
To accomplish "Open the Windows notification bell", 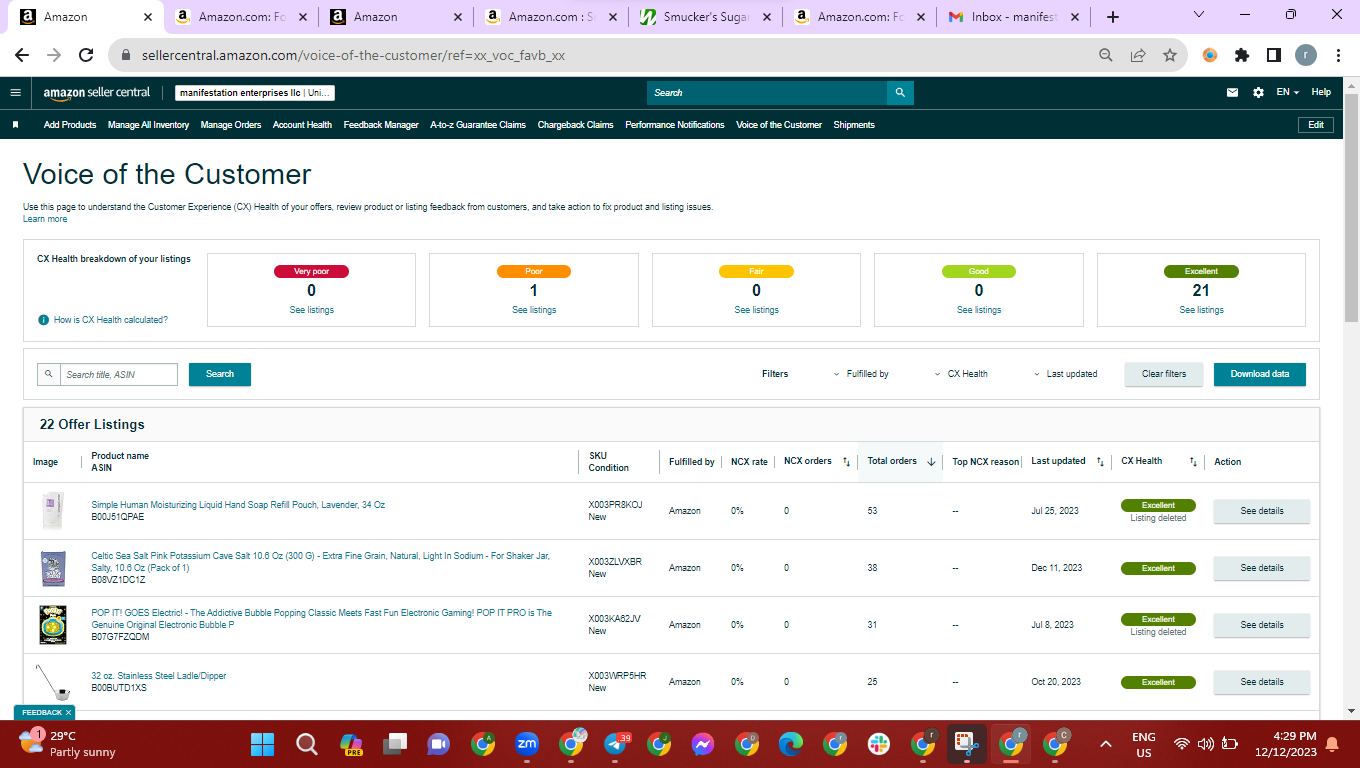I will point(1332,744).
